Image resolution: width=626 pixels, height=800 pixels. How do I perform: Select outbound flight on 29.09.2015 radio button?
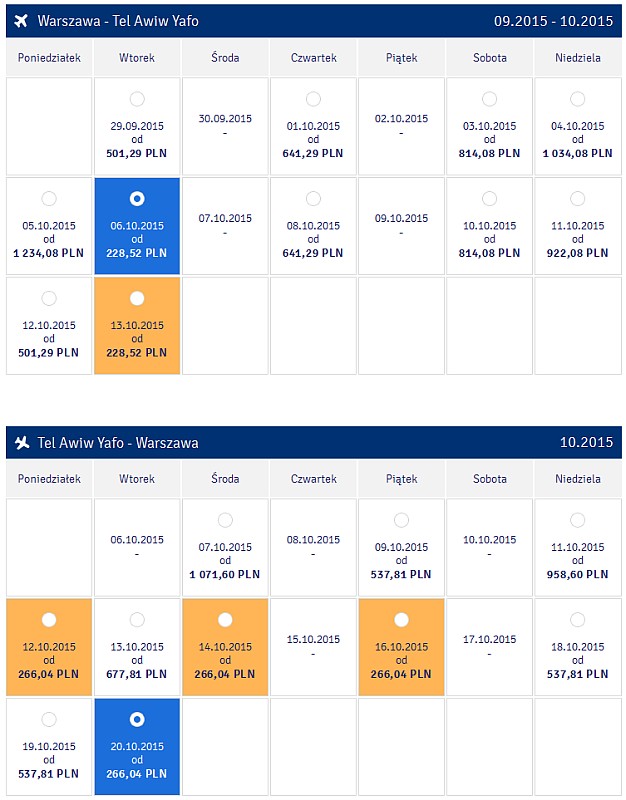pos(137,99)
